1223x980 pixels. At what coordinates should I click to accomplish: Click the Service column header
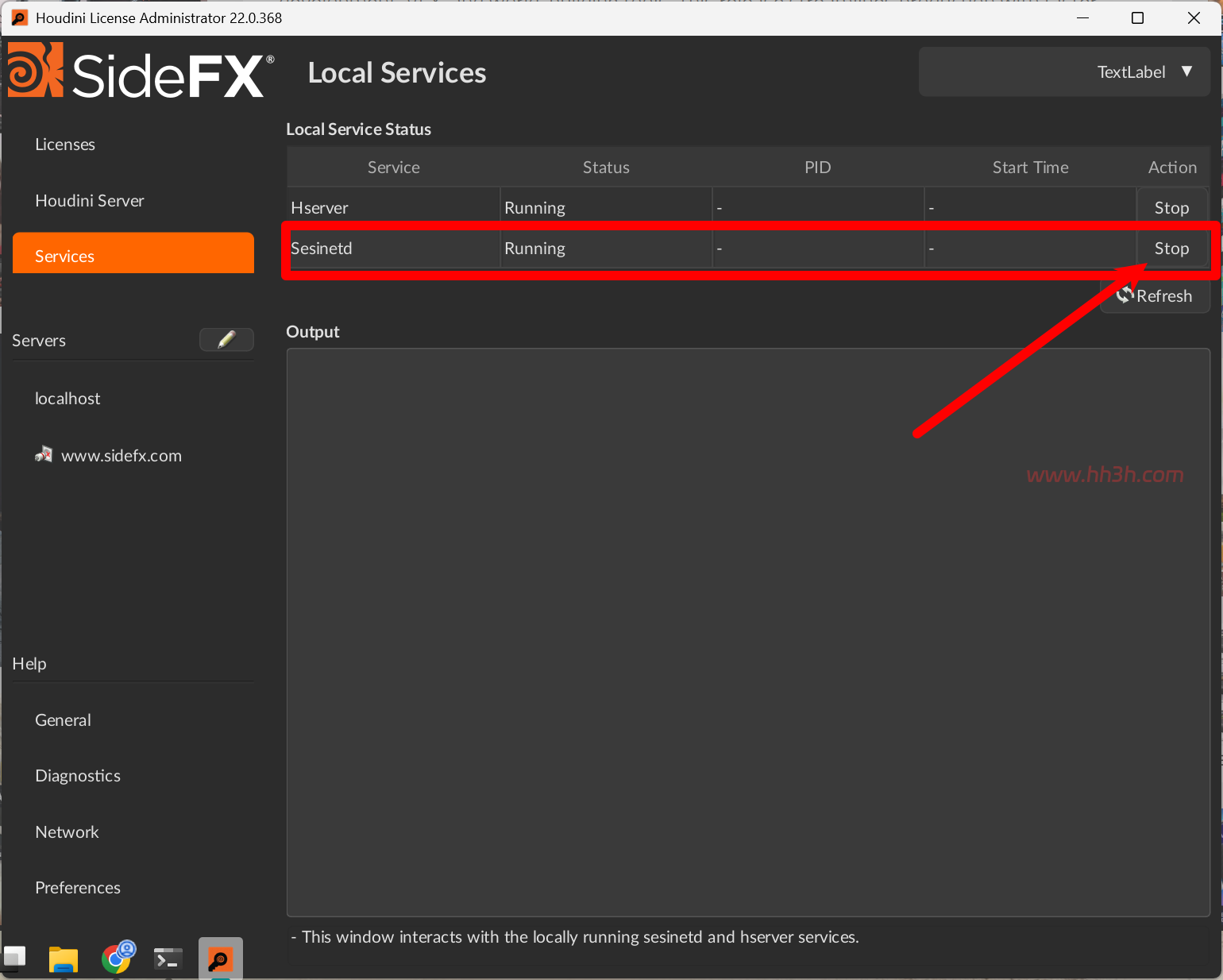pos(394,168)
